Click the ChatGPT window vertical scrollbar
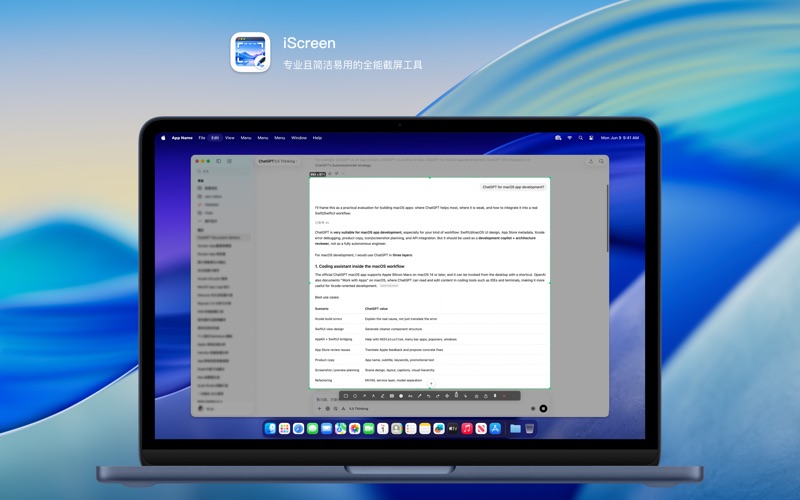800x500 pixels. coord(607,218)
